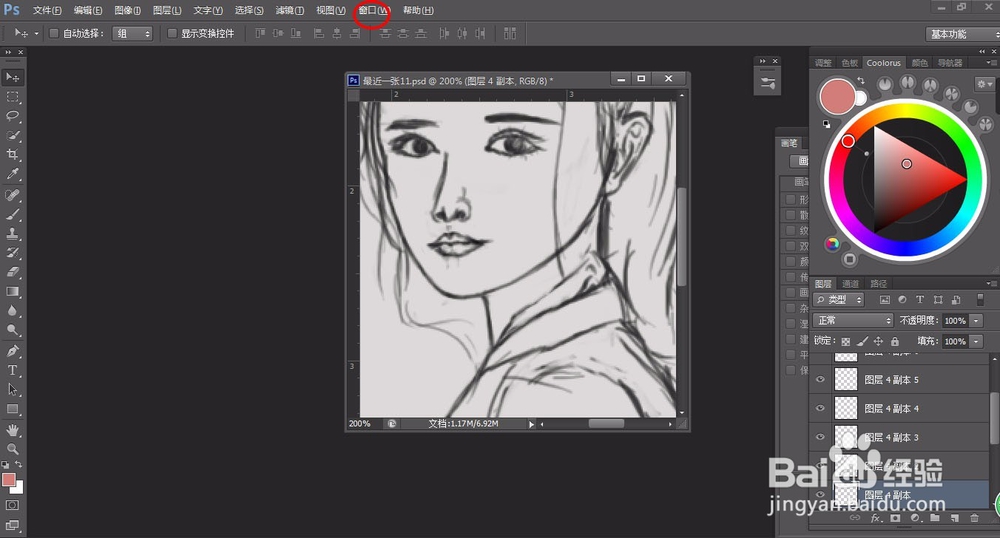Select the Zoom tool in the toolbox
1000x538 pixels.
pos(12,449)
